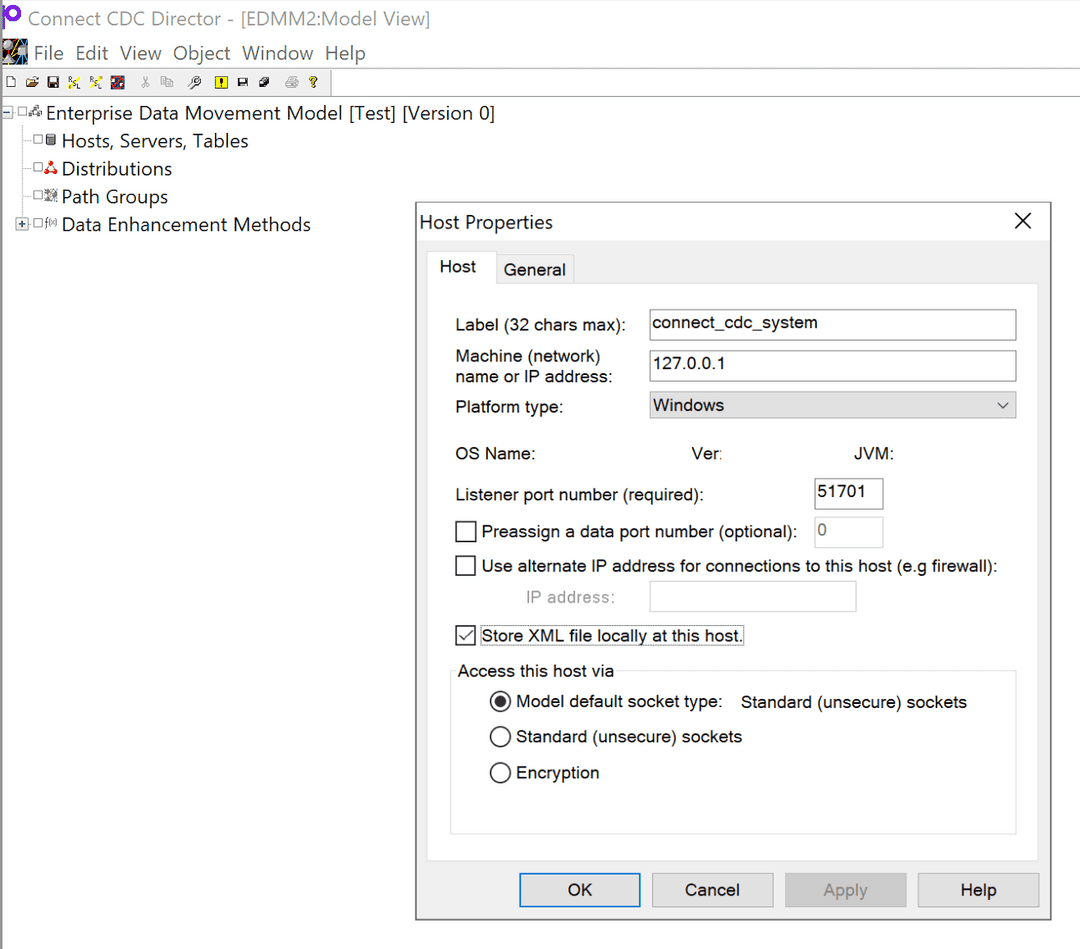Uncheck Store XML file locally at this host
Image resolution: width=1080 pixels, height=949 pixels.
tap(465, 635)
